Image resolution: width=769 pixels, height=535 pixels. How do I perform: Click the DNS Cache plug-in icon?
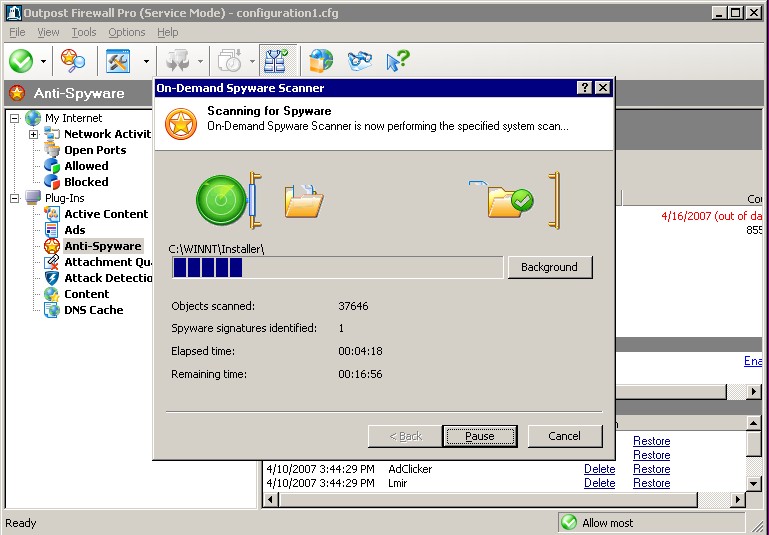[x=51, y=310]
